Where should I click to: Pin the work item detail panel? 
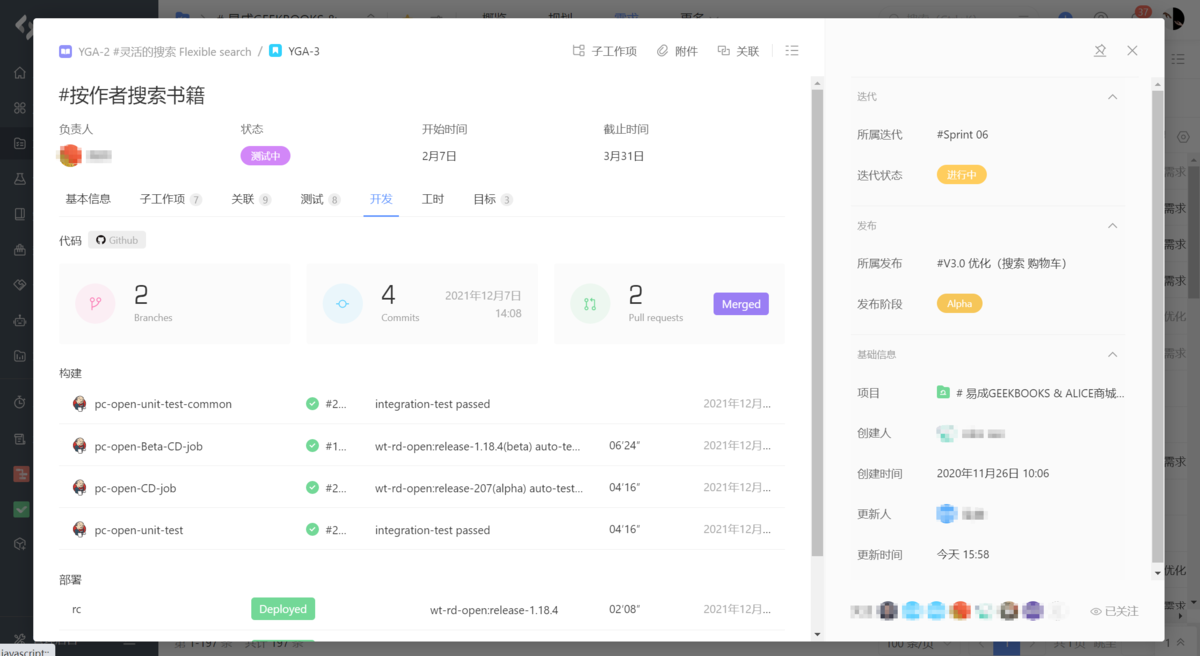coord(1100,50)
